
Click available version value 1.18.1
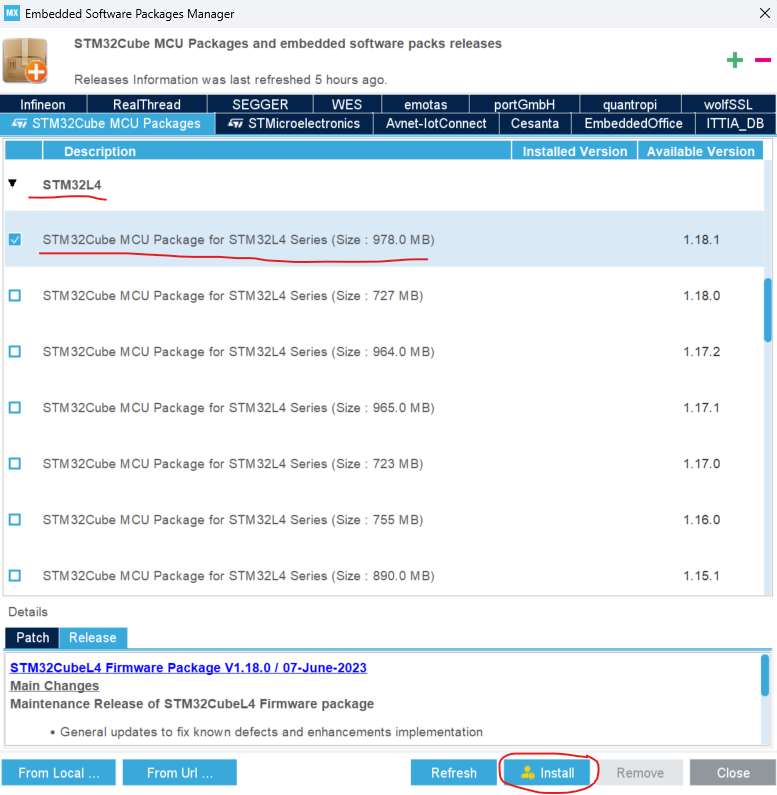tap(701, 239)
